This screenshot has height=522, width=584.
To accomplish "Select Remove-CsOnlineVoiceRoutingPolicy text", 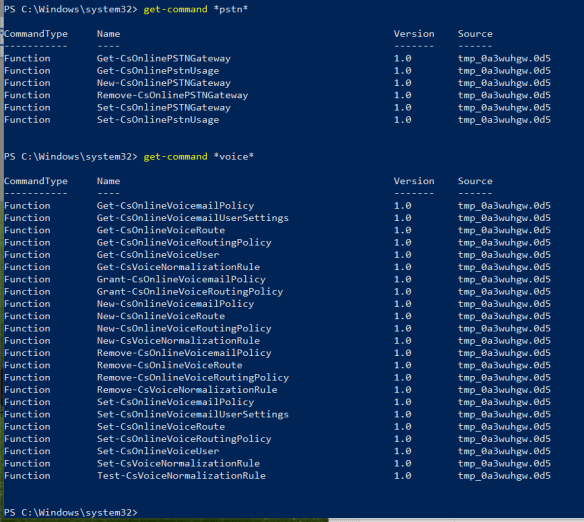I will coord(193,378).
